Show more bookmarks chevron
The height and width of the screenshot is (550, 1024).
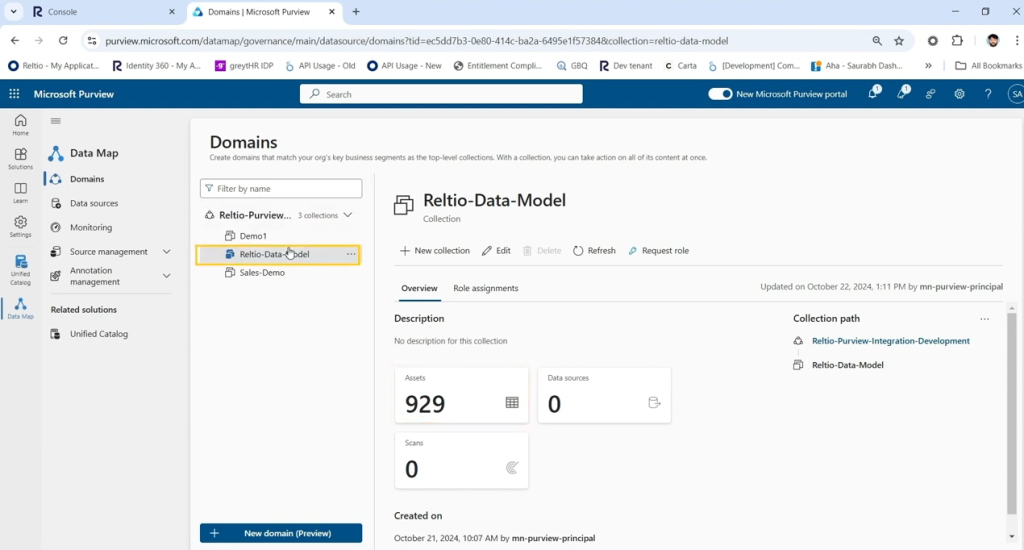[x=928, y=65]
